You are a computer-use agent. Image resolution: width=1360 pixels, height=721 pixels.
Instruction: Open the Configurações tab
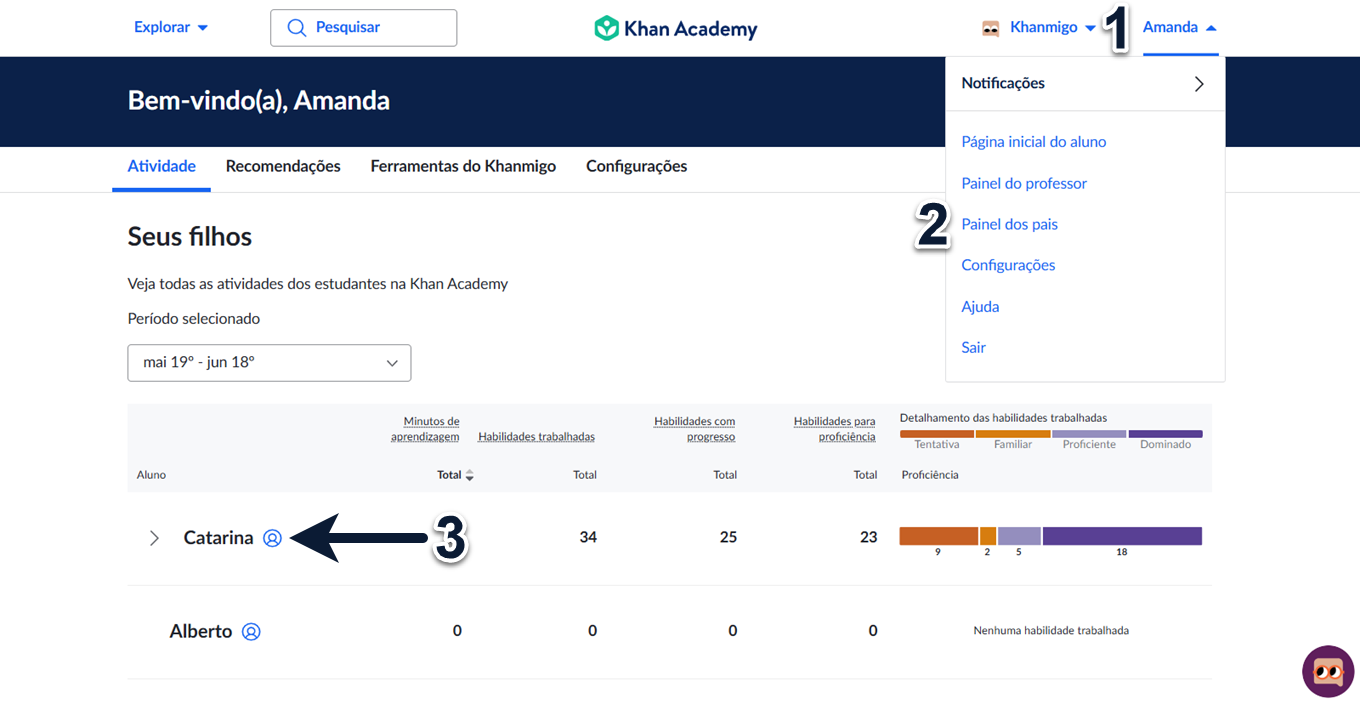click(x=637, y=167)
